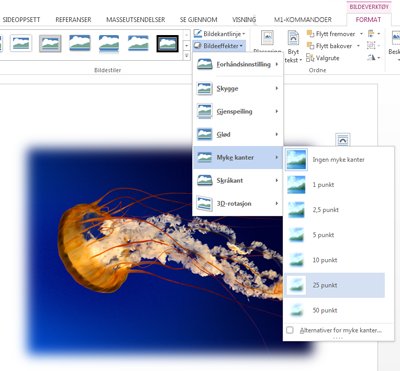Apply 25 punkt soft edges

(x=335, y=285)
